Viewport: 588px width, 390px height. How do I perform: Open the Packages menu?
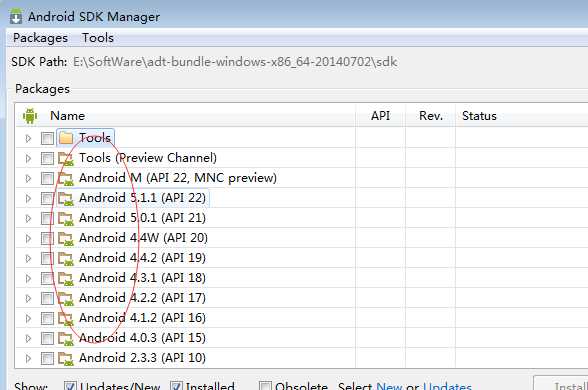click(x=40, y=38)
